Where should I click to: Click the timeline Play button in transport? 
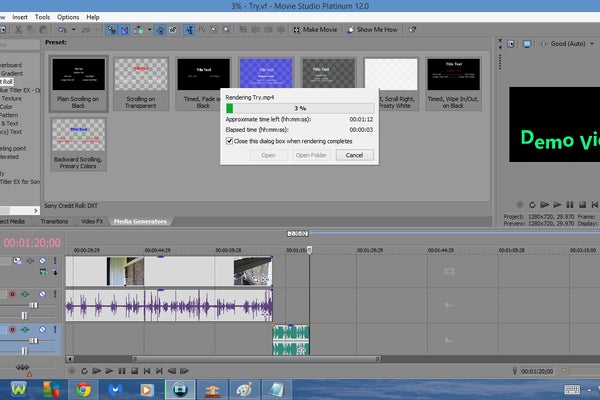tap(109, 371)
